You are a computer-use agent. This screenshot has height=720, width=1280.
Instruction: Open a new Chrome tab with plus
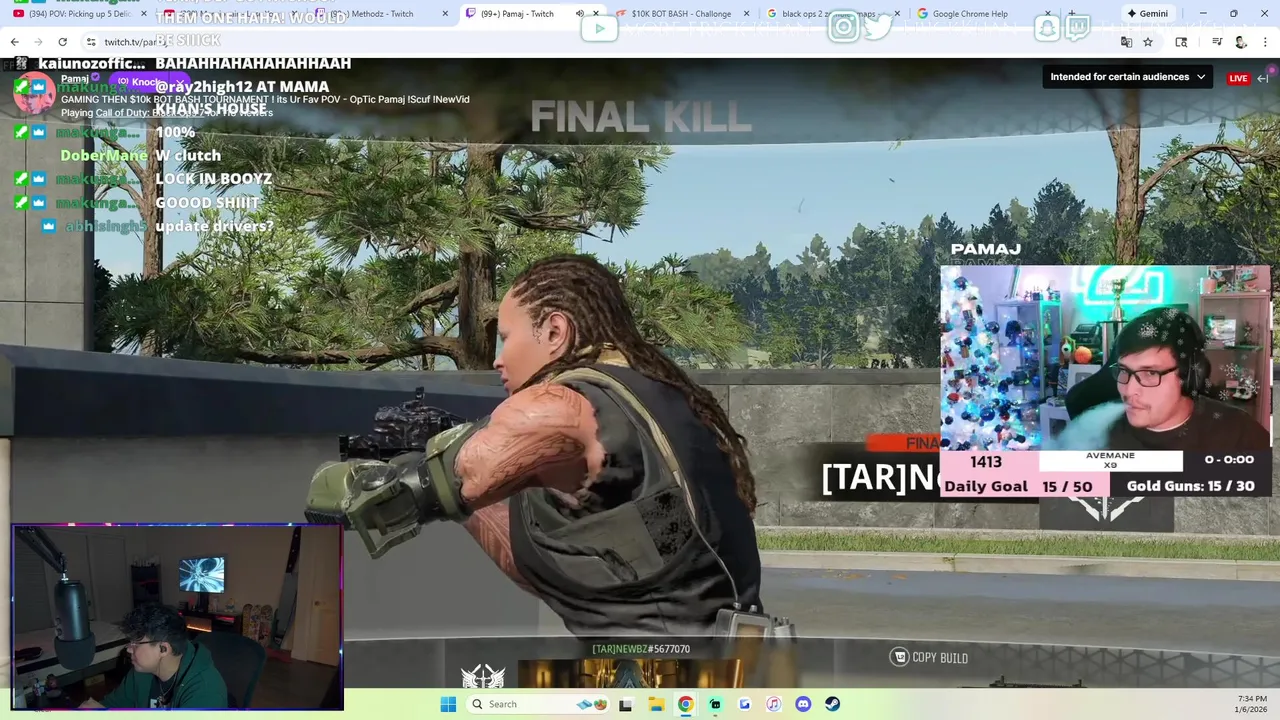(x=1072, y=14)
